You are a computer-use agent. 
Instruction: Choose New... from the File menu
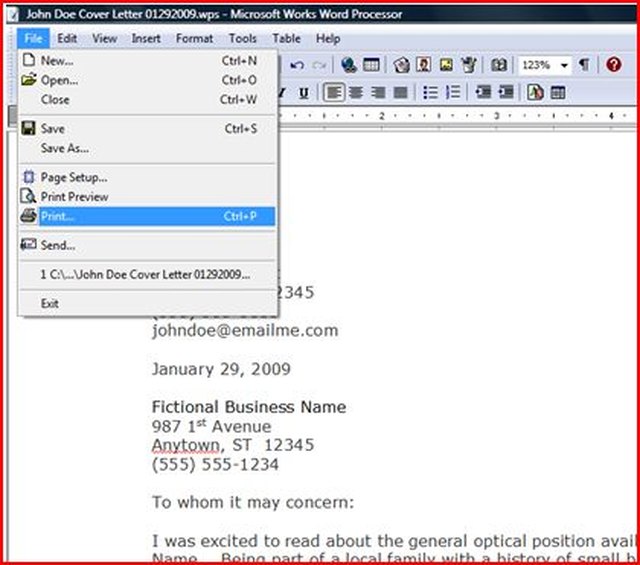pos(148,60)
